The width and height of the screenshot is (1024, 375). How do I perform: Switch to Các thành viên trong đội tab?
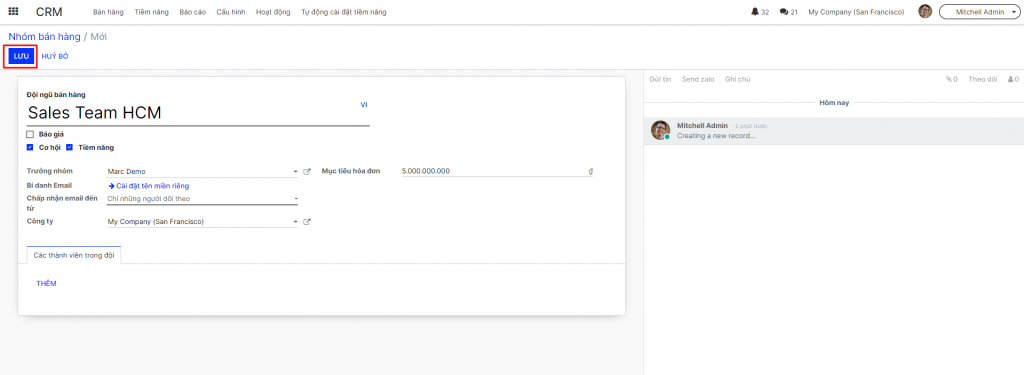(74, 255)
